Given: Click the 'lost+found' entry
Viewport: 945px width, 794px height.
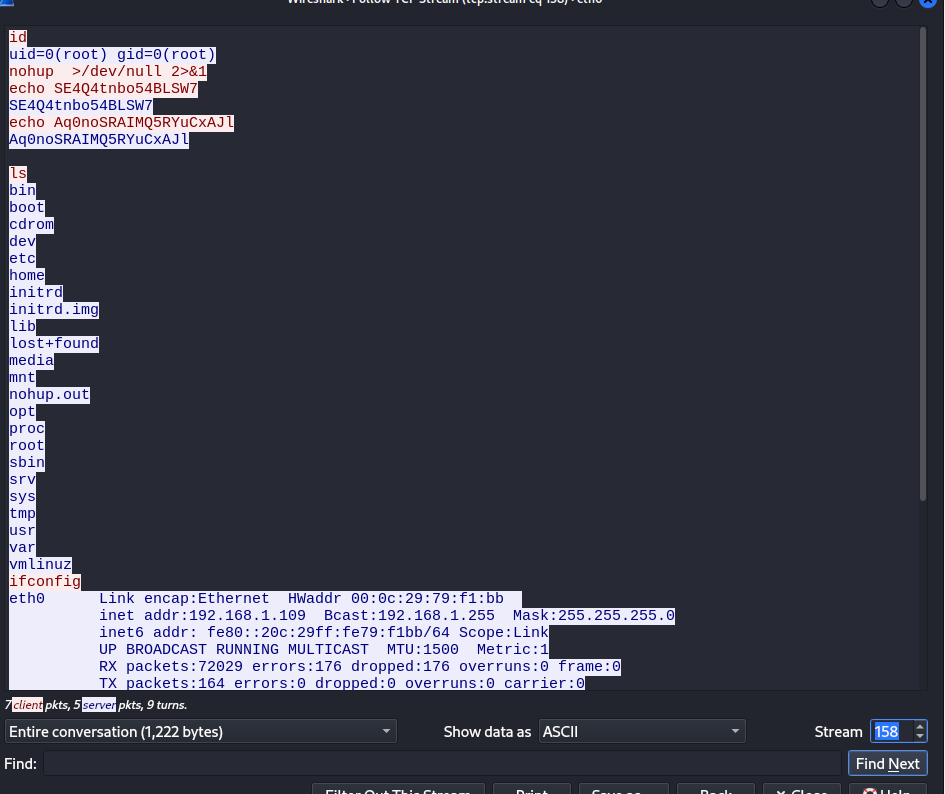Looking at the screenshot, I should 54,344.
